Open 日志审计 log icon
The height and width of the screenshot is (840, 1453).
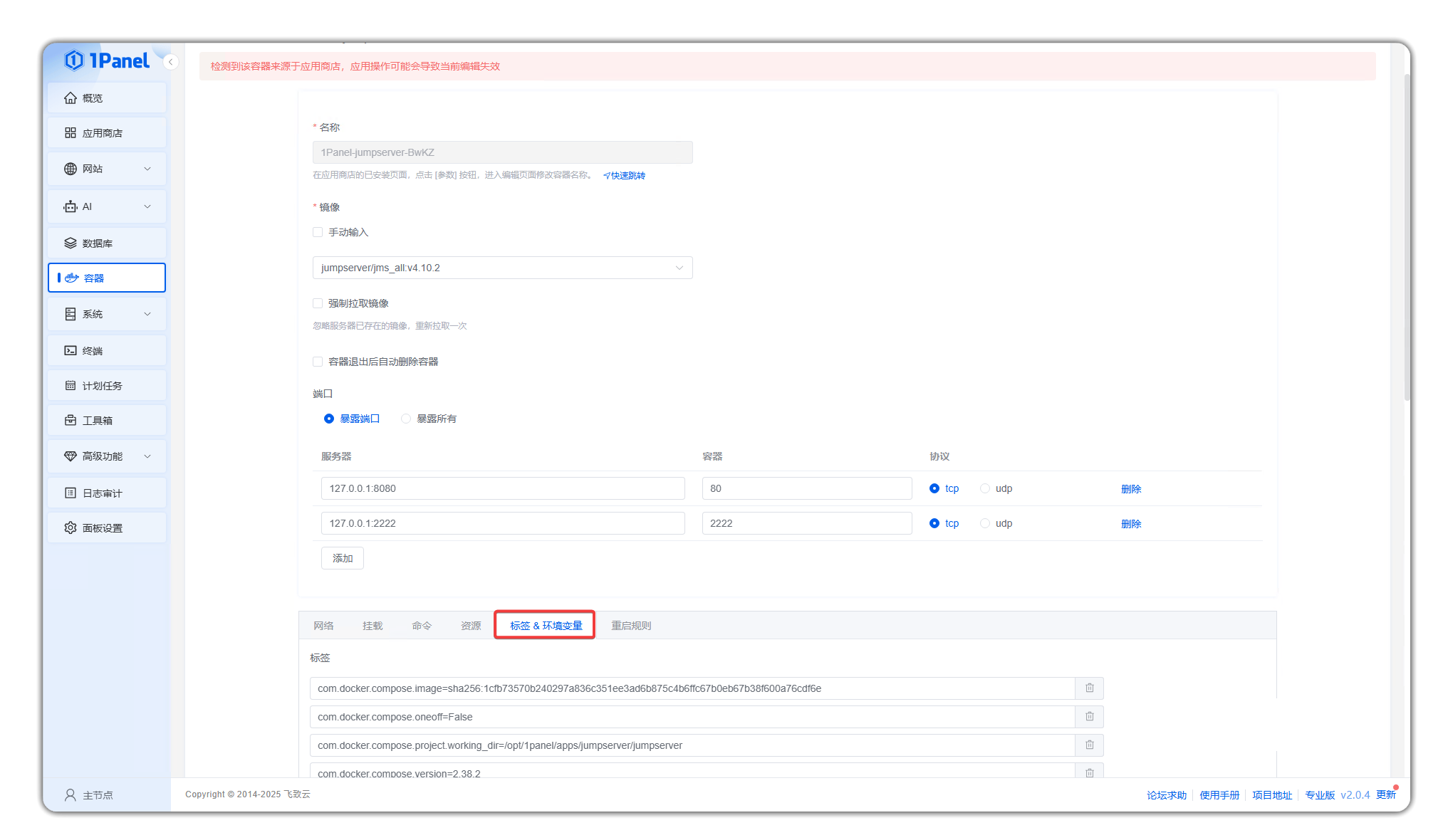71,493
